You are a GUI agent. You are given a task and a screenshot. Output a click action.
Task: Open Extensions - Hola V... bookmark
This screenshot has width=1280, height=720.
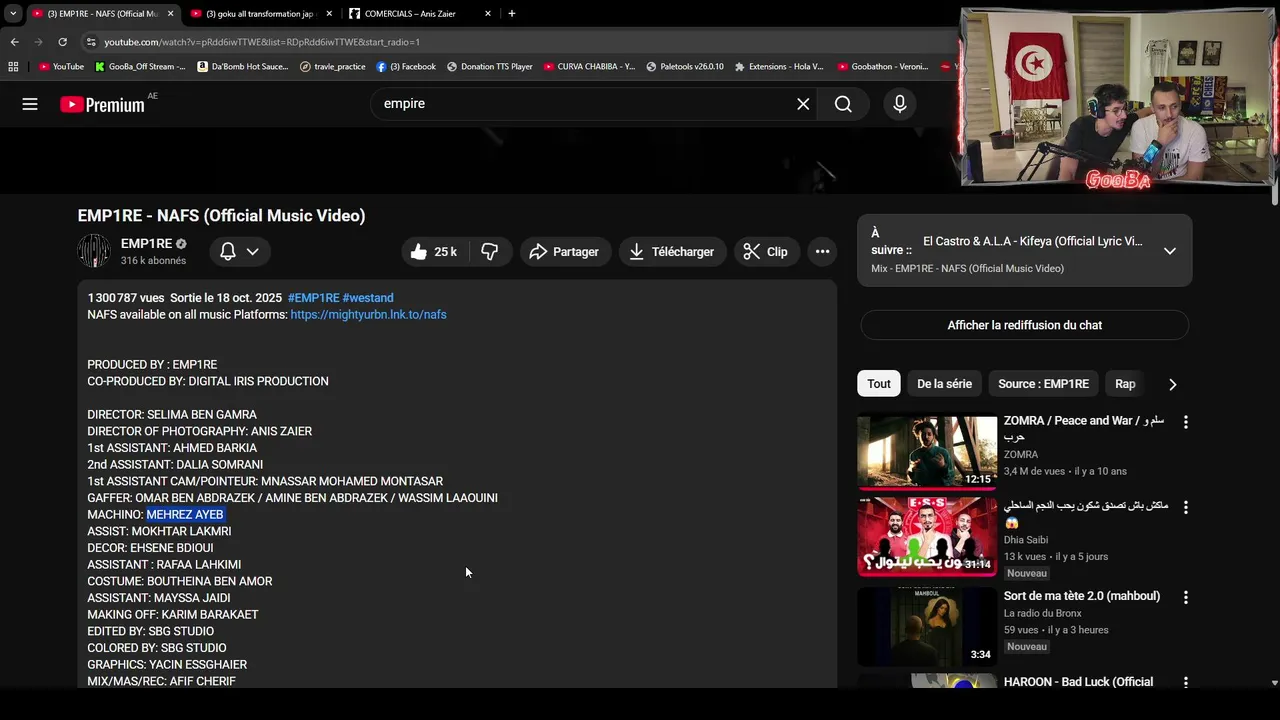point(780,67)
